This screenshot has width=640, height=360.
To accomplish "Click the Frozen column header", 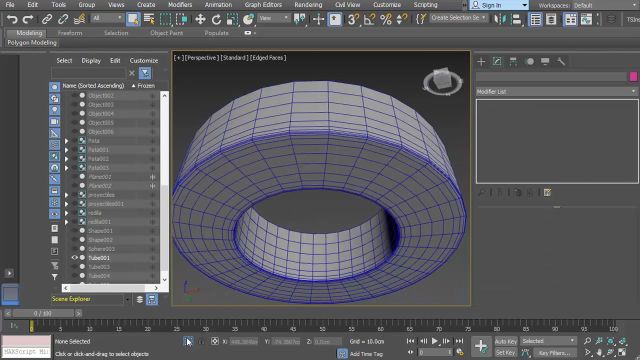I will click(x=146, y=86).
